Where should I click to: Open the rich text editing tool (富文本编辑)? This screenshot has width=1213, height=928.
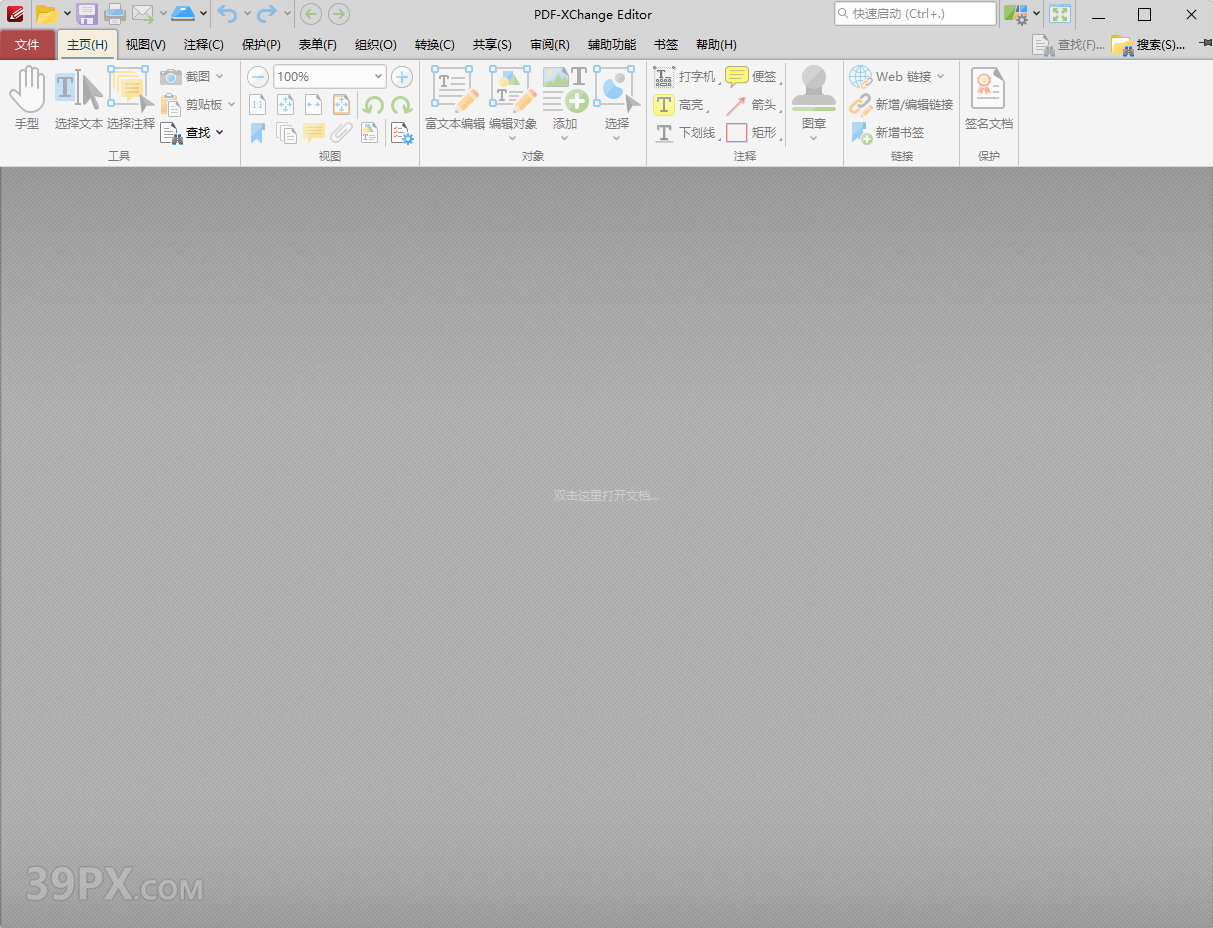coord(455,98)
